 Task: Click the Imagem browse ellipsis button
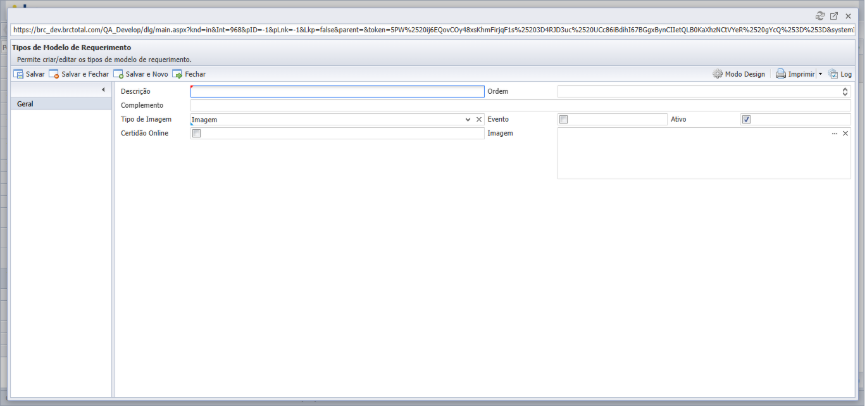[835, 133]
